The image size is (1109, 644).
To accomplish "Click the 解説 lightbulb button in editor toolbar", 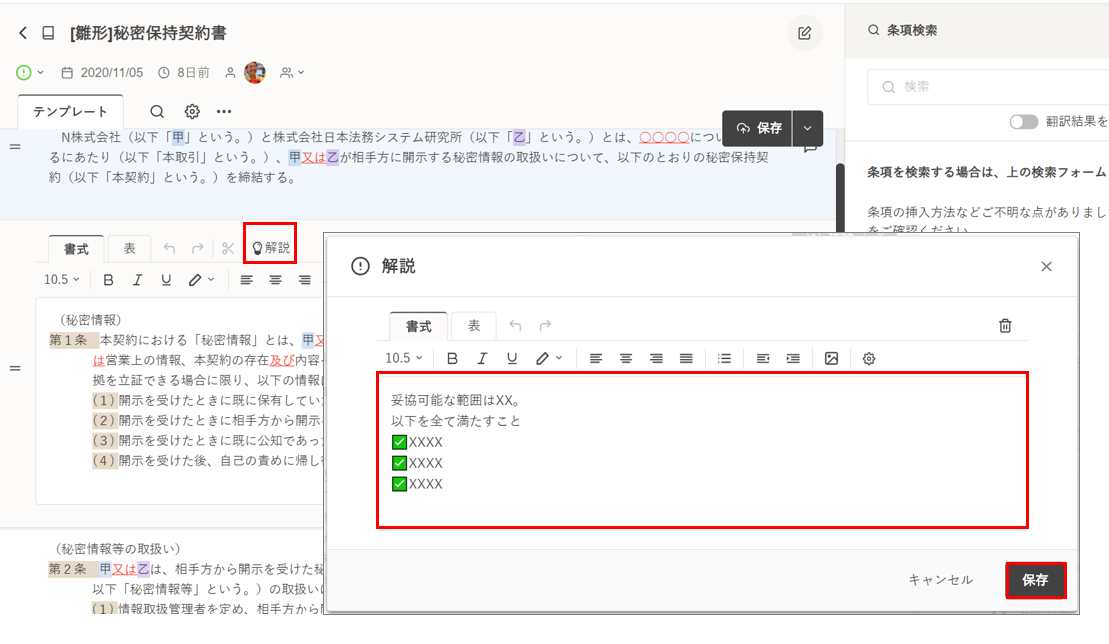I will point(270,247).
